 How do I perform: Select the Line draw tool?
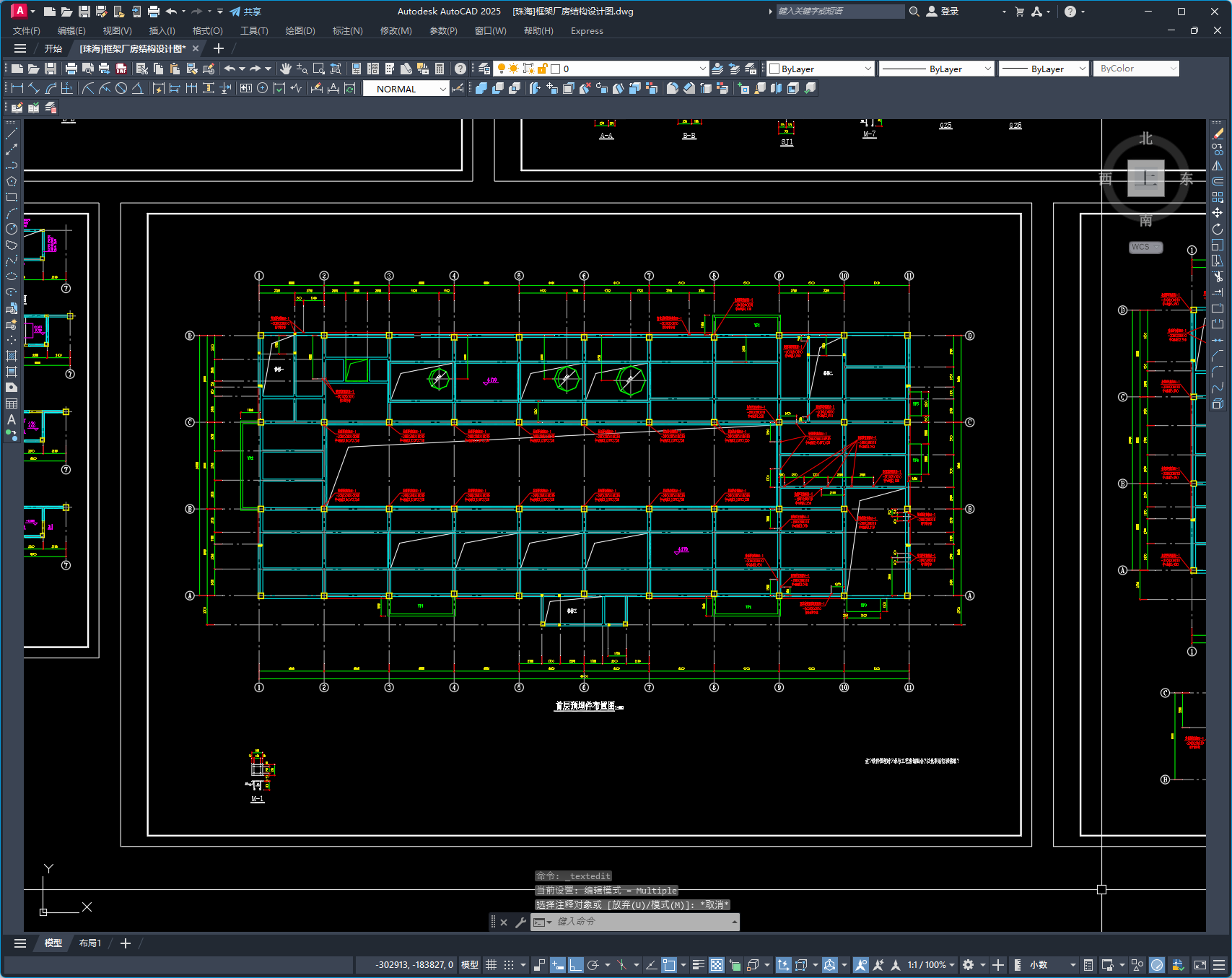(x=12, y=134)
